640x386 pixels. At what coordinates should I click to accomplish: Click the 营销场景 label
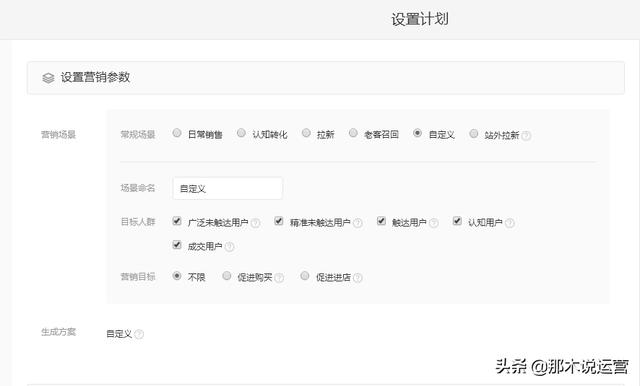(58, 134)
